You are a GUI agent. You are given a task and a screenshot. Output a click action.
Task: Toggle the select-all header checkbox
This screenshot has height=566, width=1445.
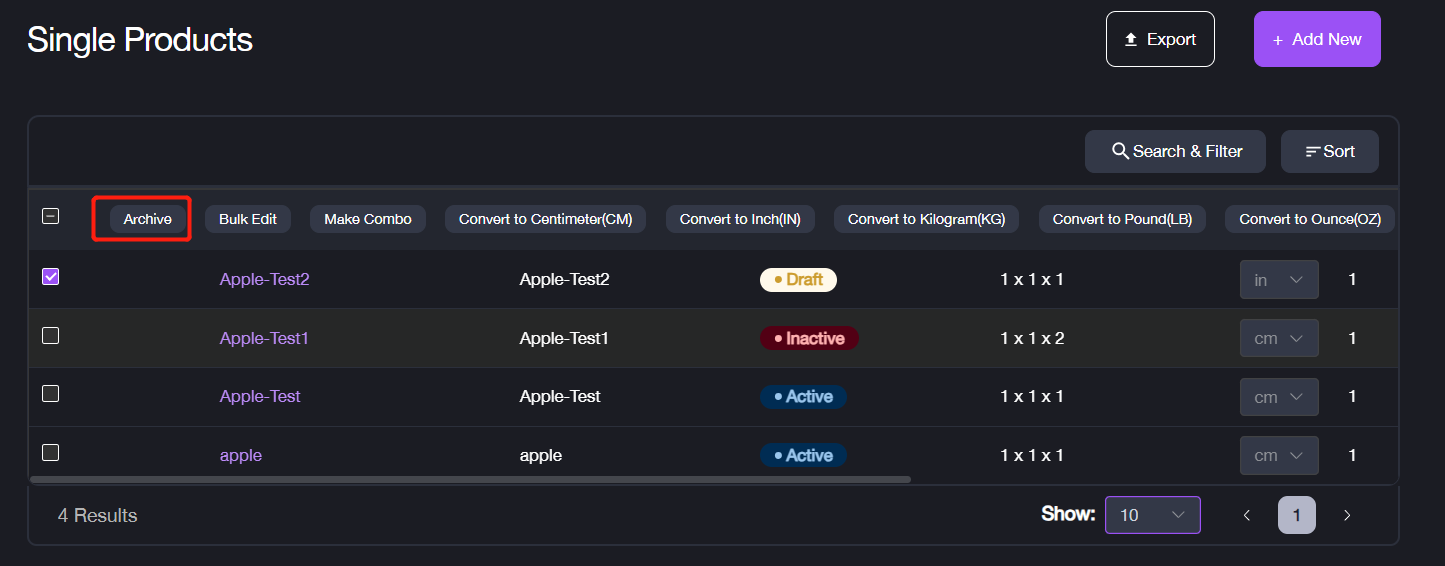[x=50, y=216]
